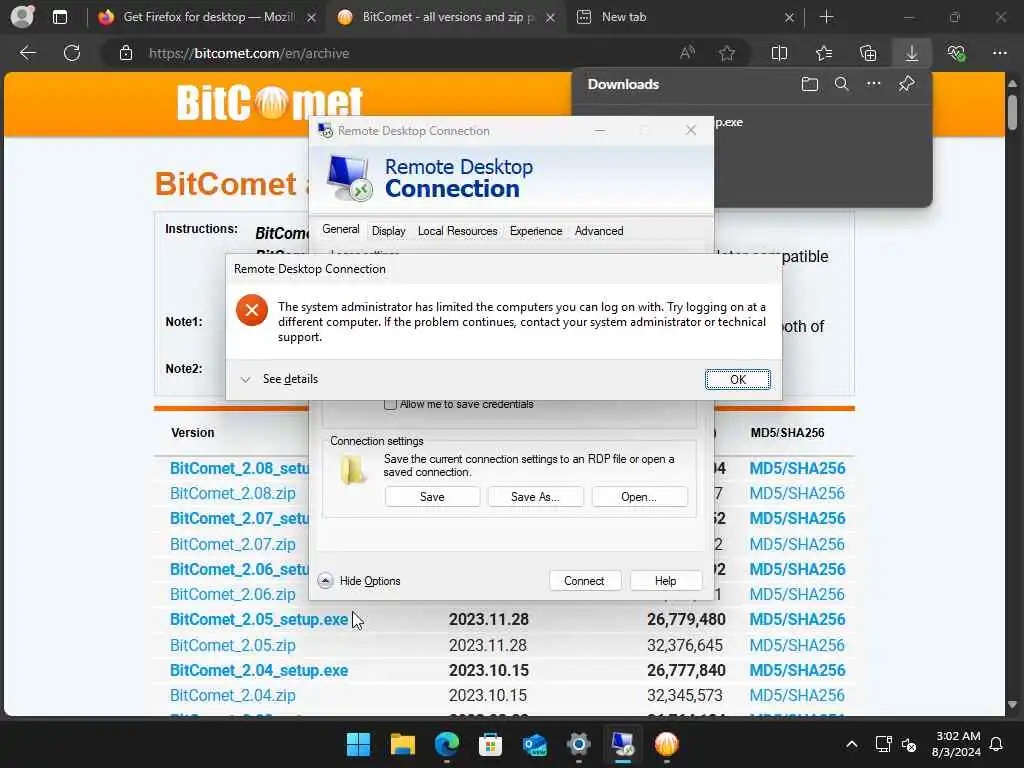
Task: Search downloads with magnifier icon
Action: tap(842, 84)
